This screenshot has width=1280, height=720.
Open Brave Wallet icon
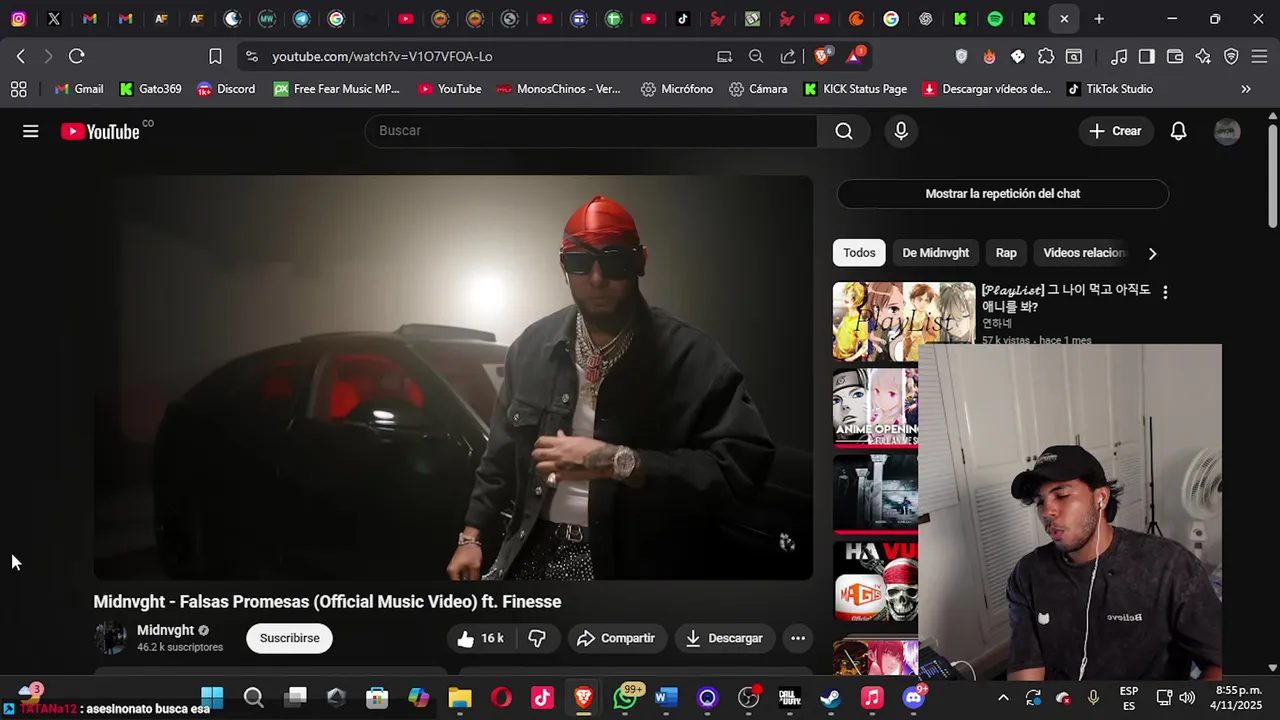[x=1175, y=56]
